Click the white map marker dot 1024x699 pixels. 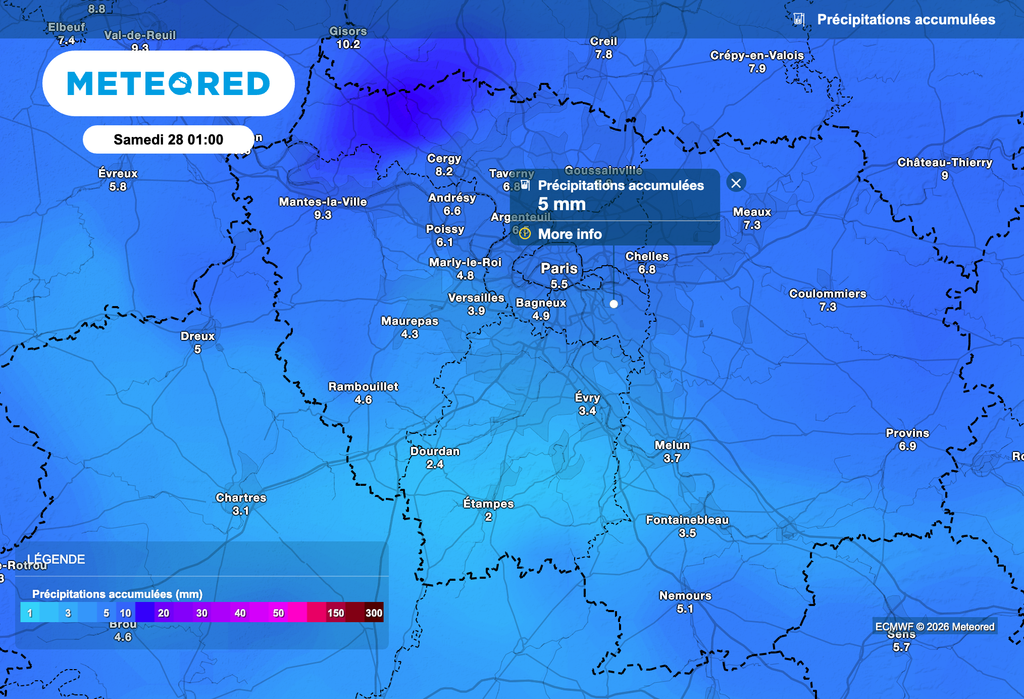614,301
